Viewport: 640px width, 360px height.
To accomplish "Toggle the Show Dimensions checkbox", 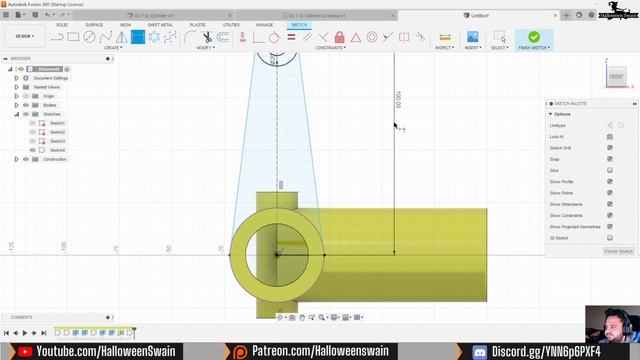I will [610, 204].
